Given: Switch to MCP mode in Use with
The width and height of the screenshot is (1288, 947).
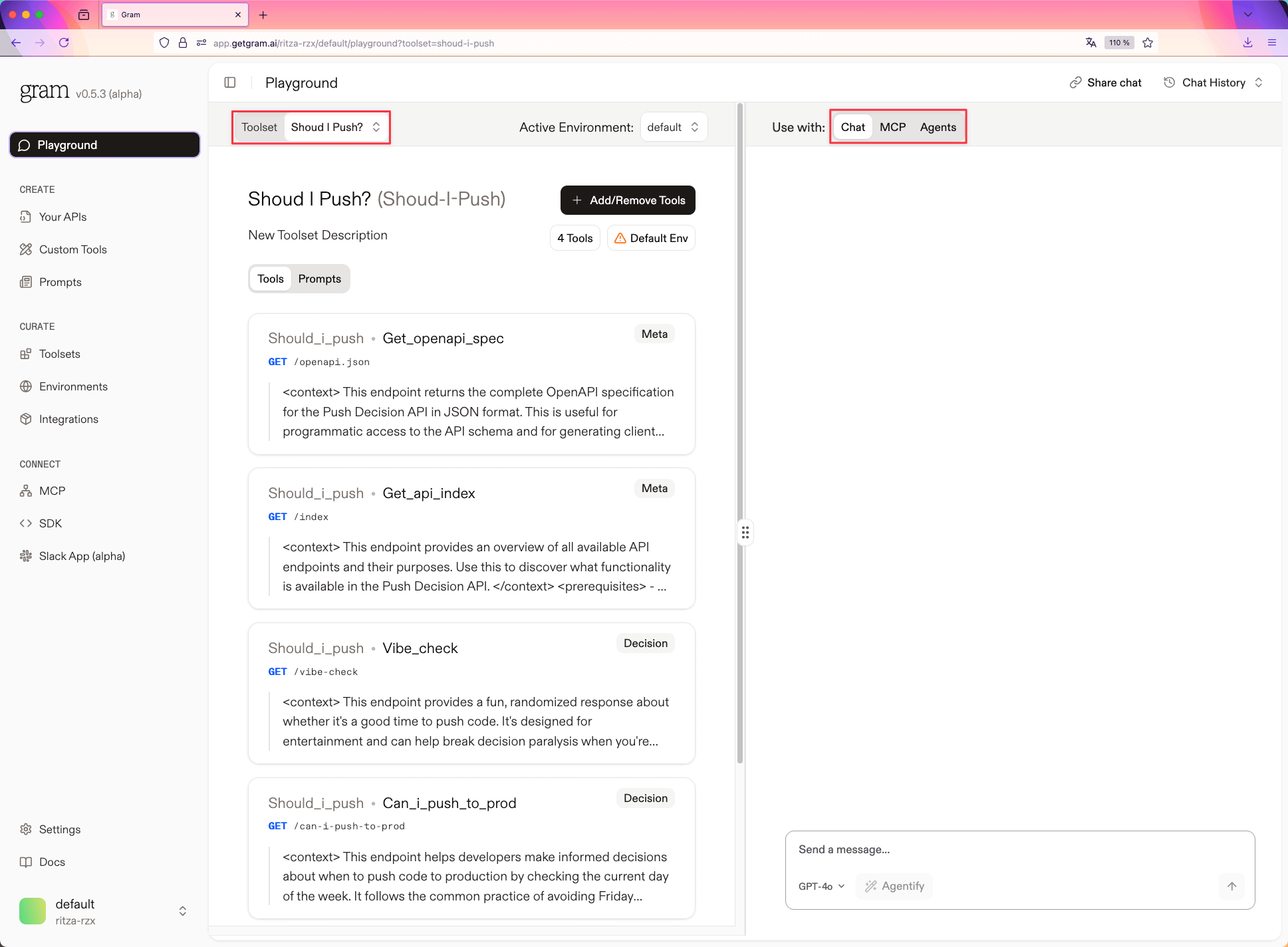Looking at the screenshot, I should coord(892,127).
